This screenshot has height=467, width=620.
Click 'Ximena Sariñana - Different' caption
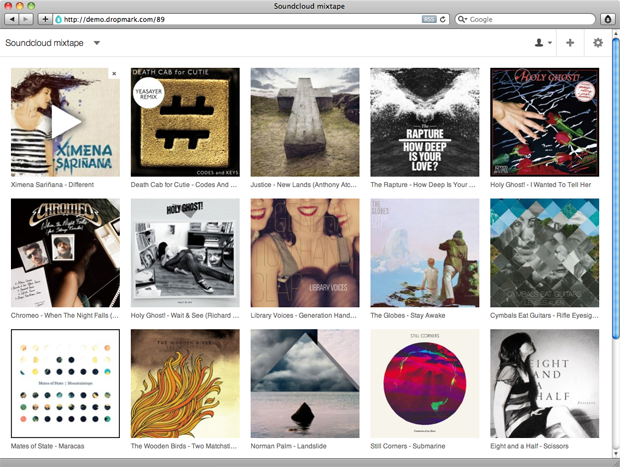point(52,185)
